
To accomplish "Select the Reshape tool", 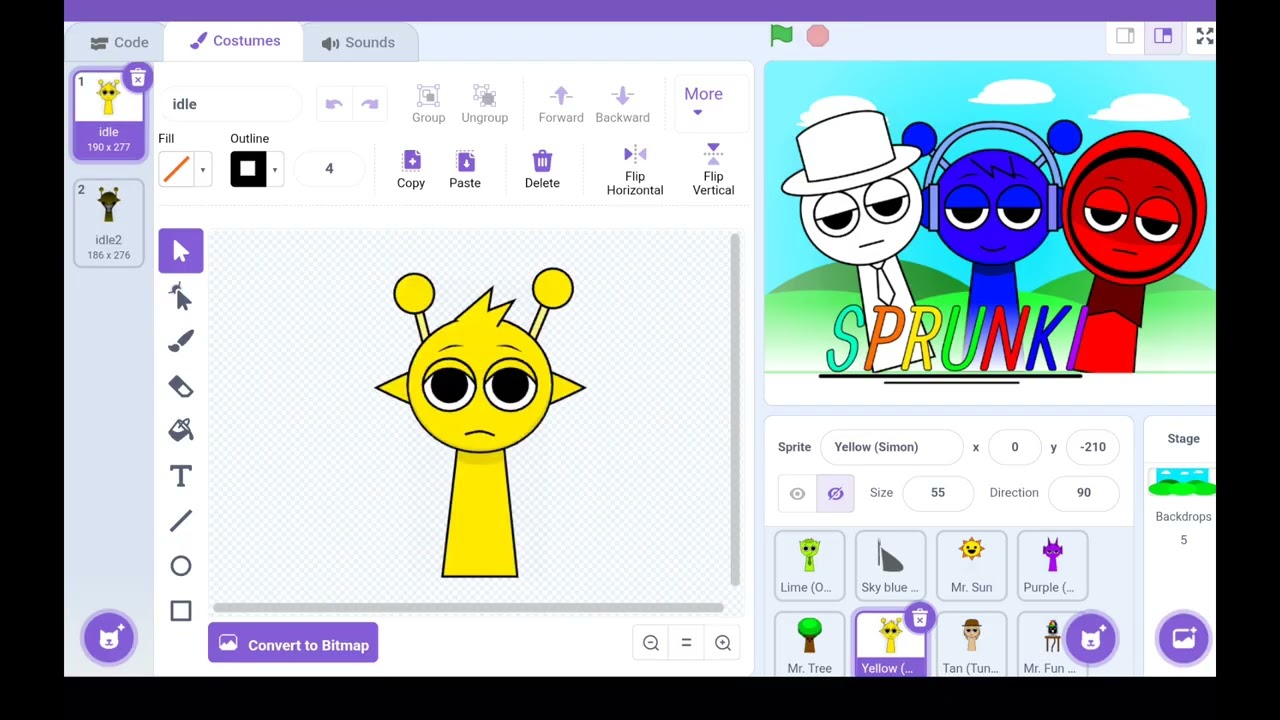I will coord(180,296).
